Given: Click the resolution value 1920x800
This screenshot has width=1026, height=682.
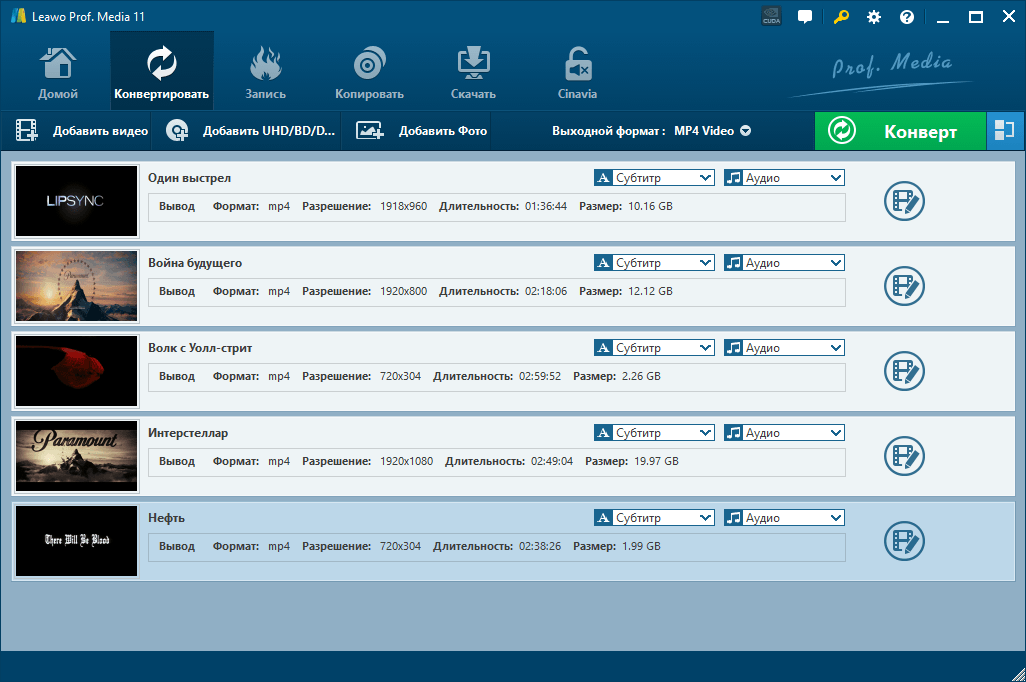Looking at the screenshot, I should point(404,291).
